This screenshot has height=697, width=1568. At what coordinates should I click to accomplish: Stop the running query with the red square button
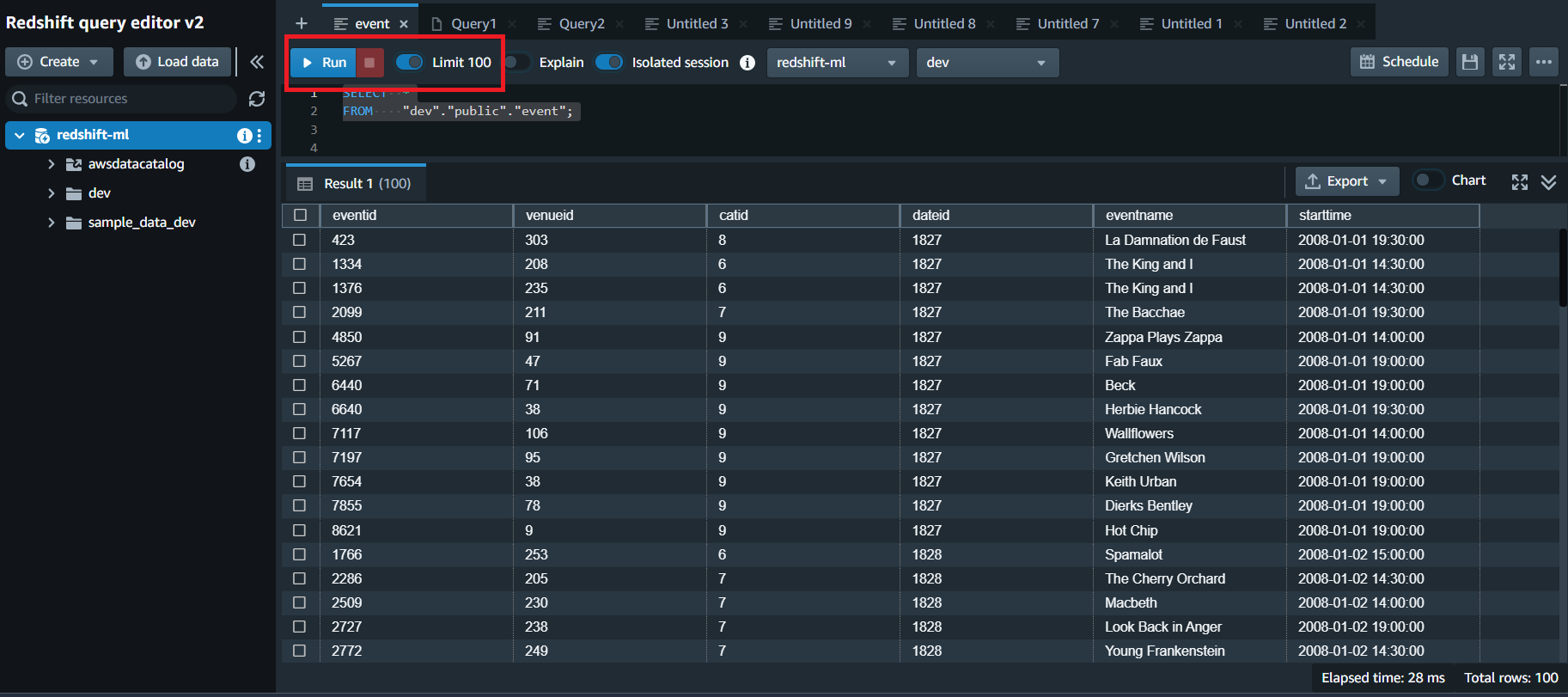click(369, 63)
